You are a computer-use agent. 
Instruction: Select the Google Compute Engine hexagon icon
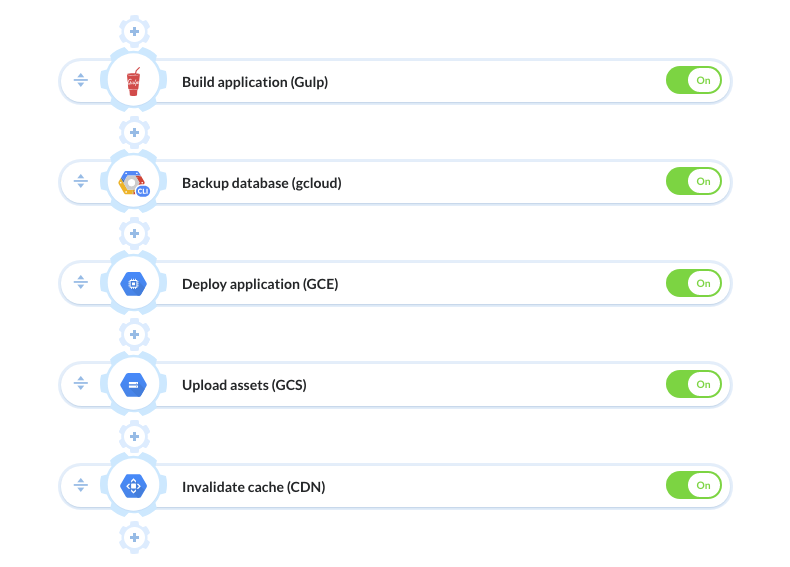134,284
